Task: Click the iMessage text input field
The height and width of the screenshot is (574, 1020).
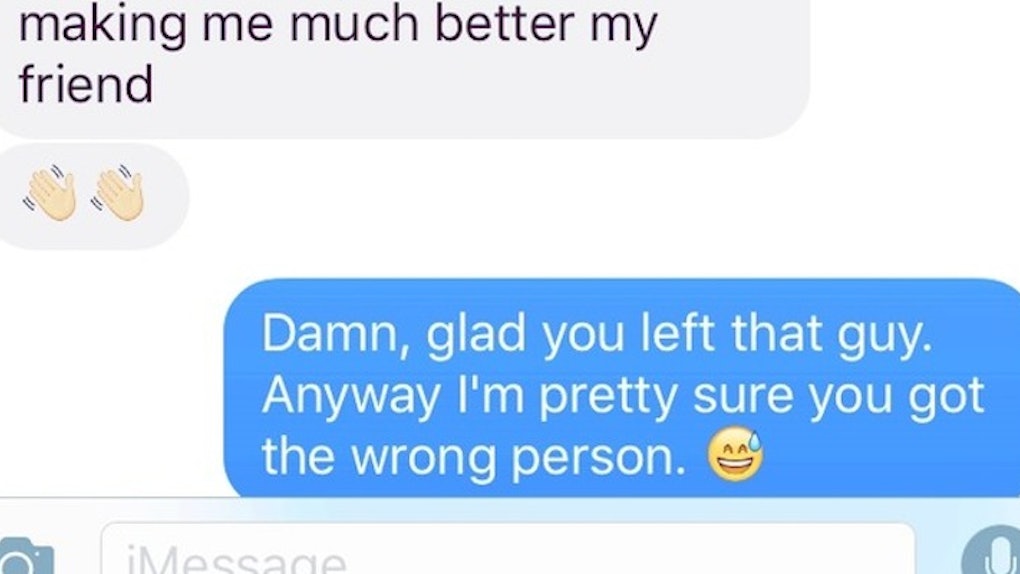Action: click(508, 548)
